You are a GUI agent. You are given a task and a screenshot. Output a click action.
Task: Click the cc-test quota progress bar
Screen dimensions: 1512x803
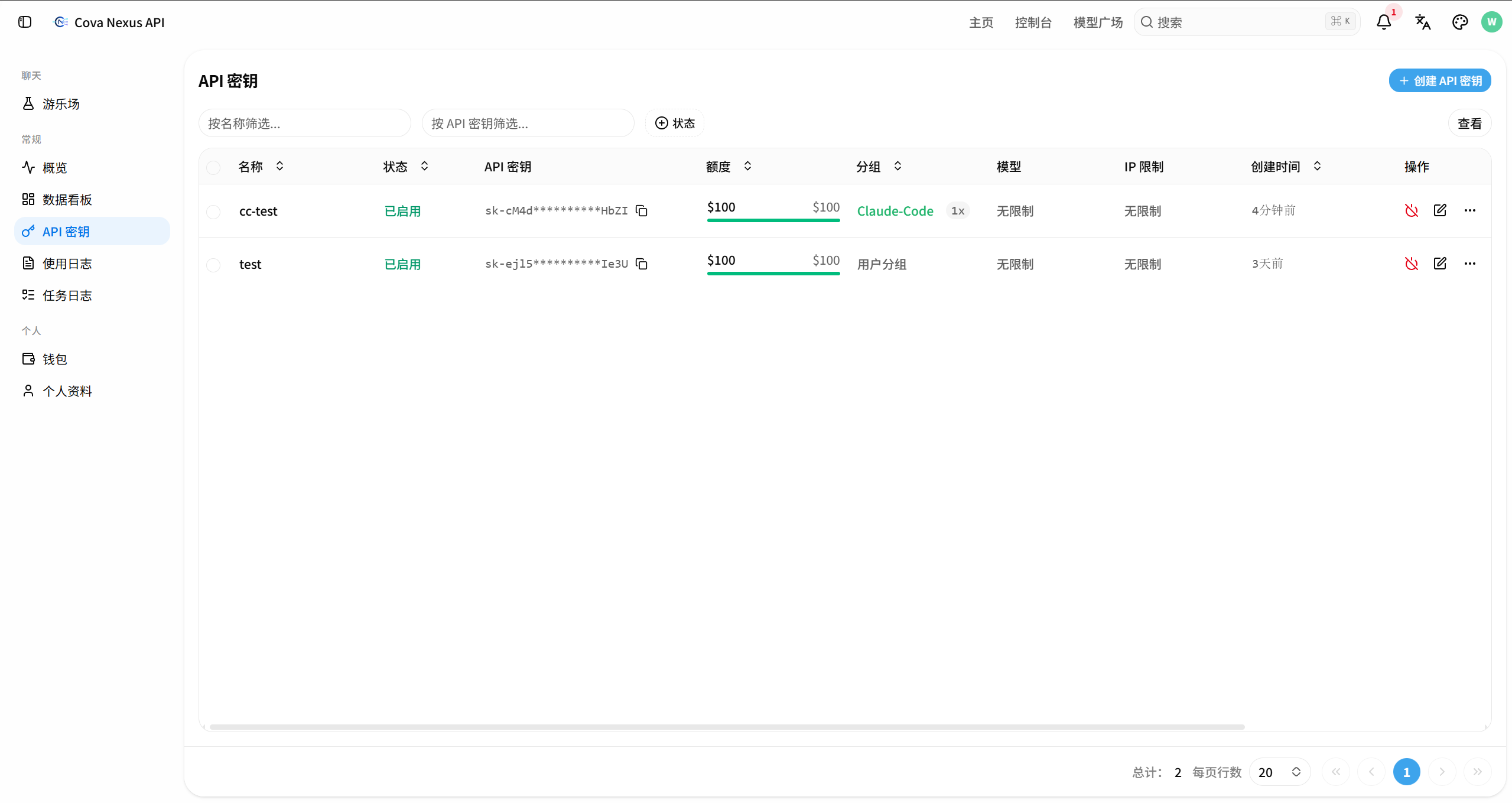773,220
